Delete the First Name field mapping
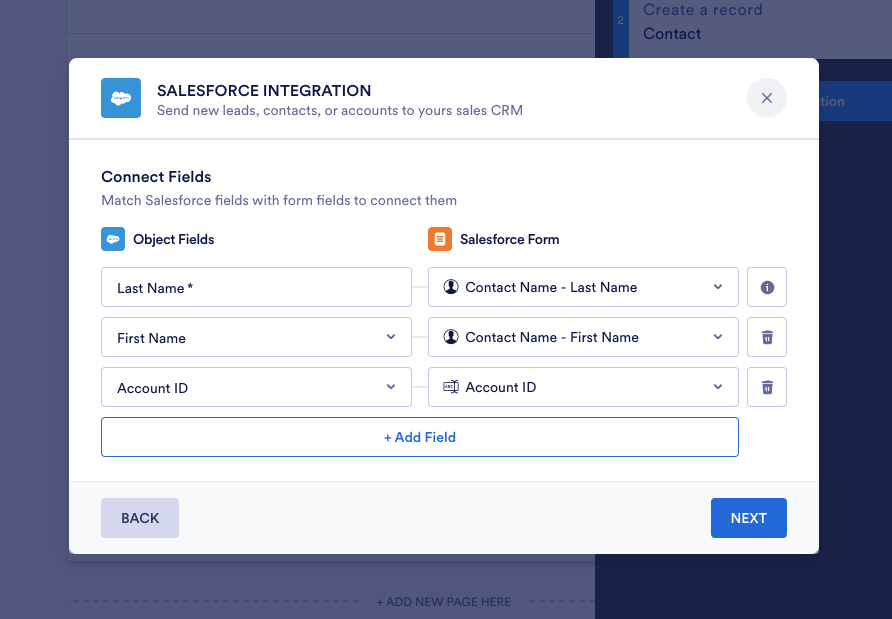The width and height of the screenshot is (892, 619). 767,337
